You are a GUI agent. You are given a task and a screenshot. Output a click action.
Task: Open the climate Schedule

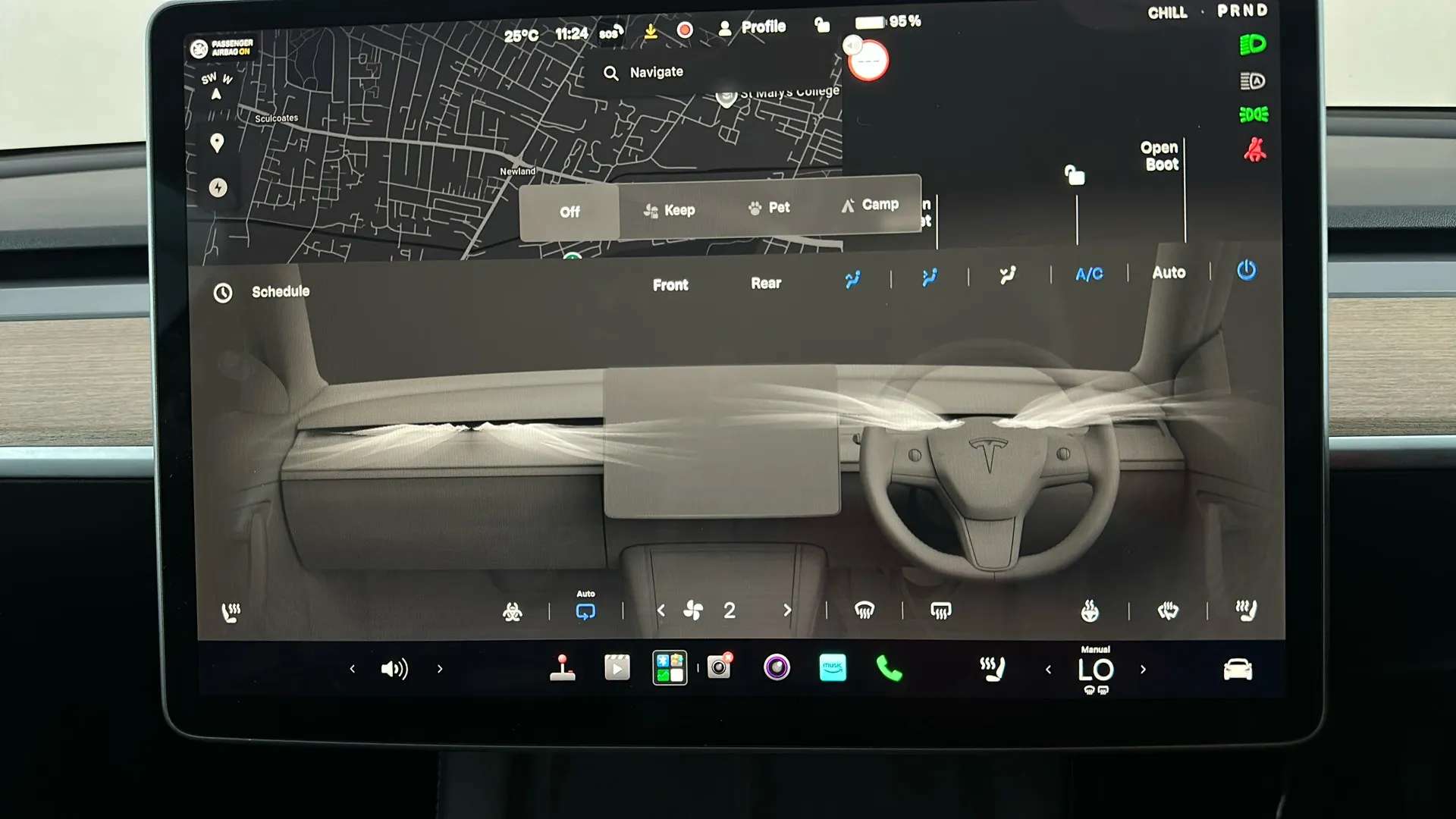coord(262,292)
